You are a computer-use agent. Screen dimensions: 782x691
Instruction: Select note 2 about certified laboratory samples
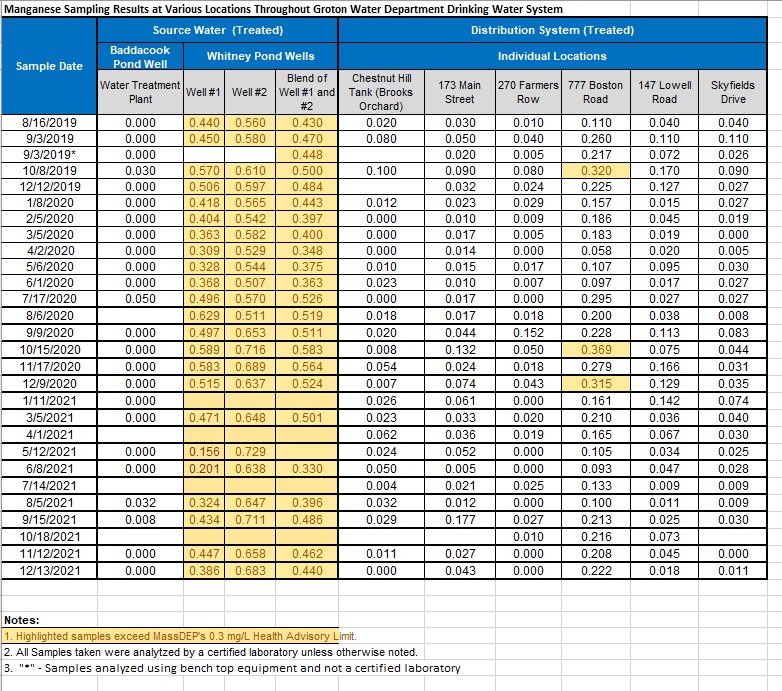[210, 652]
